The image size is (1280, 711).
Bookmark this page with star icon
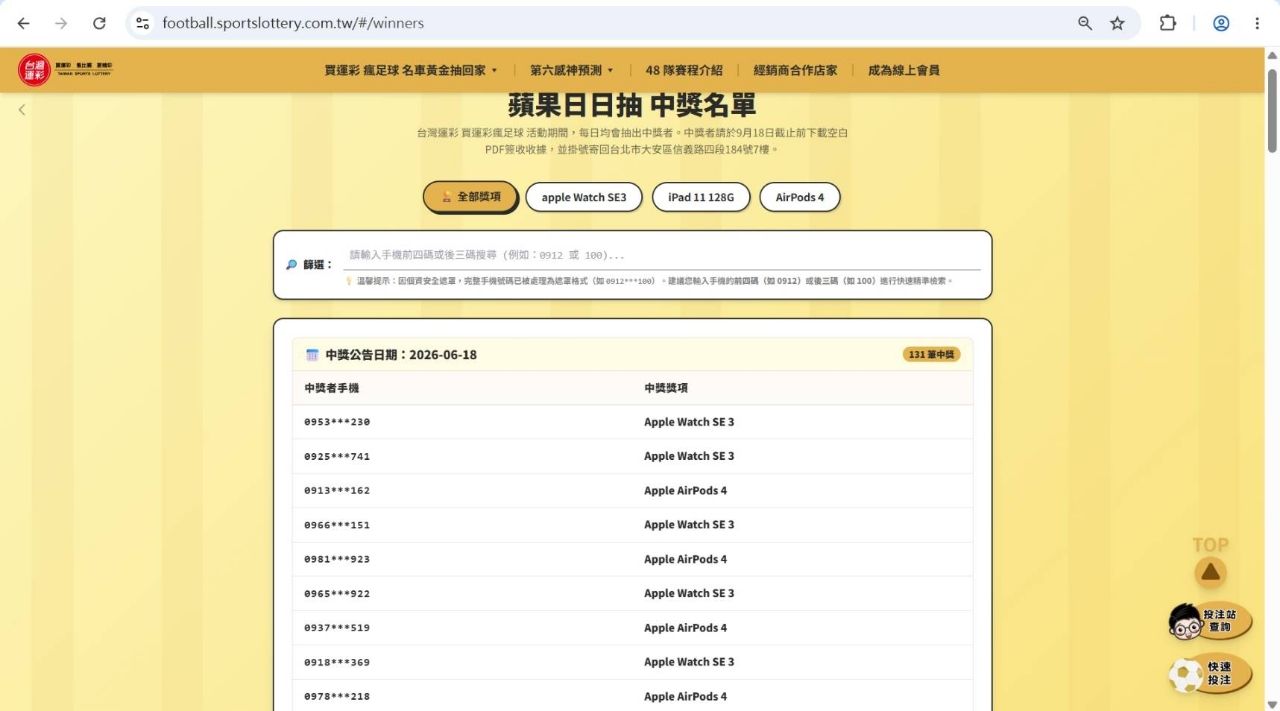(1117, 23)
